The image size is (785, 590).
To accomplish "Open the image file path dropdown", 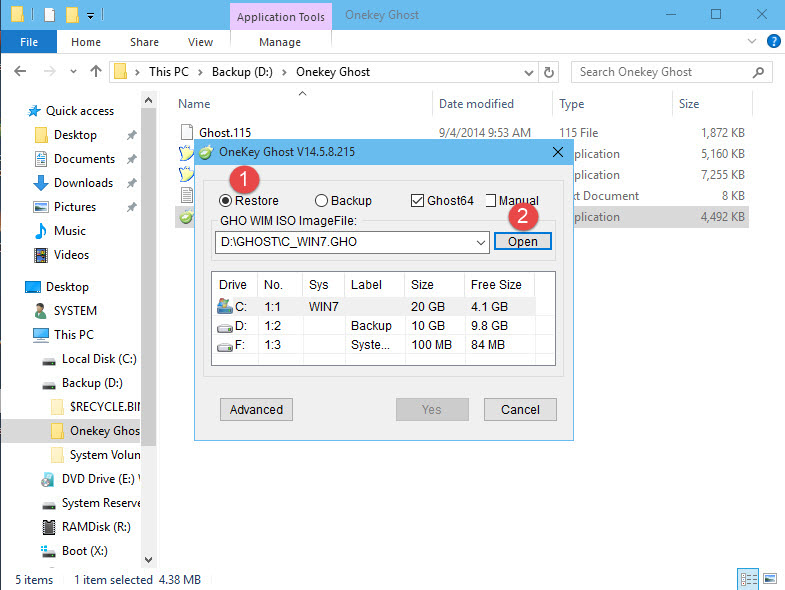I will coord(481,242).
